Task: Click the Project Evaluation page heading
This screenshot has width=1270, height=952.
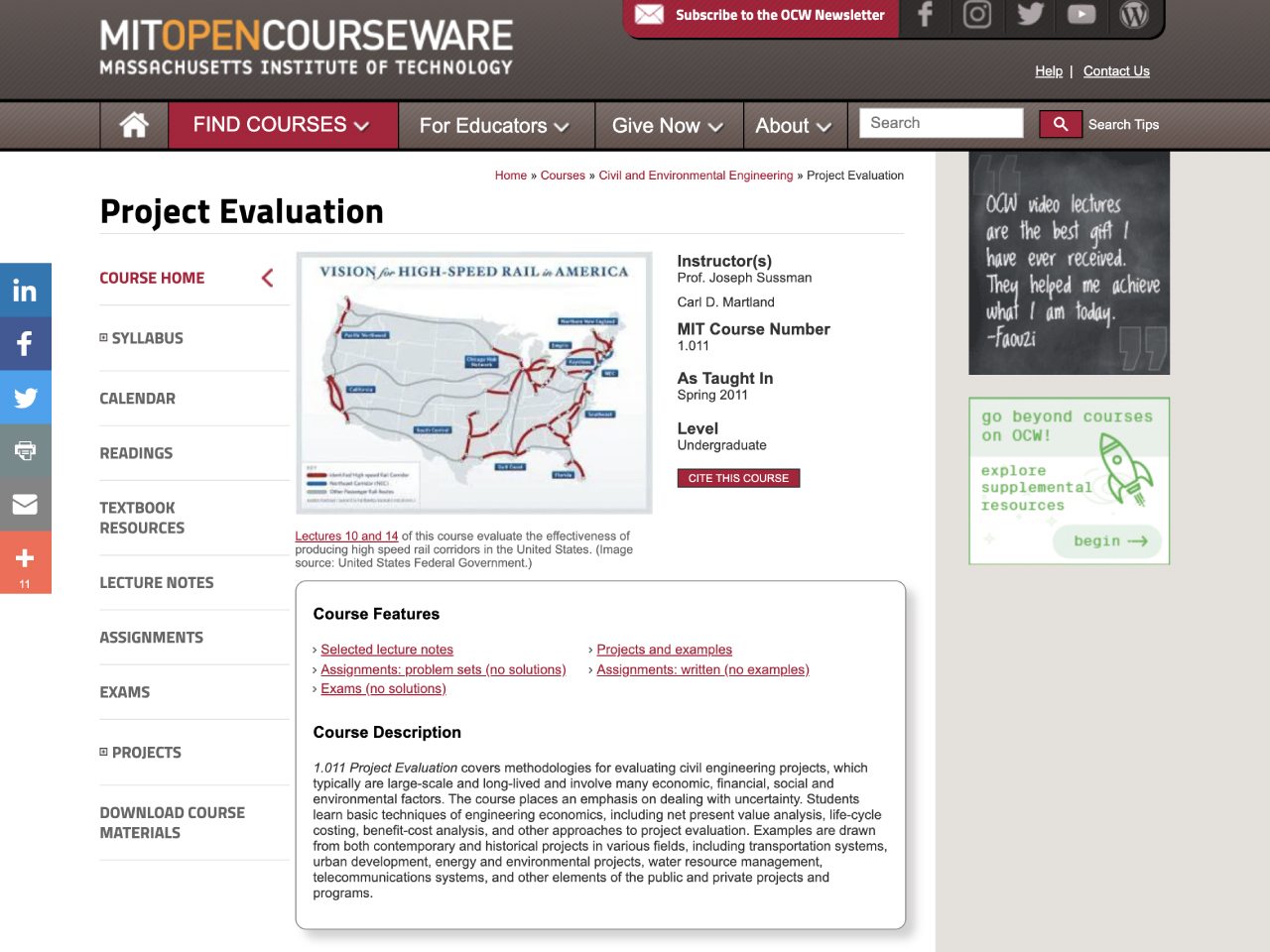Action: pos(242,211)
